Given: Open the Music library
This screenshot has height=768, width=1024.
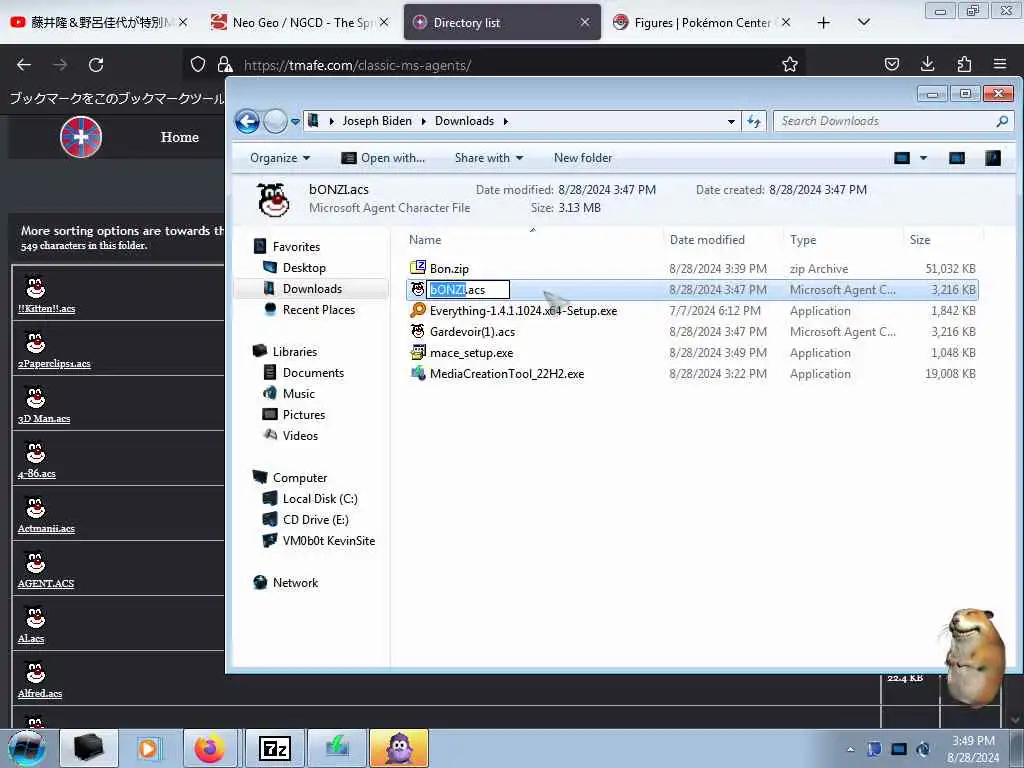Looking at the screenshot, I should 298,393.
